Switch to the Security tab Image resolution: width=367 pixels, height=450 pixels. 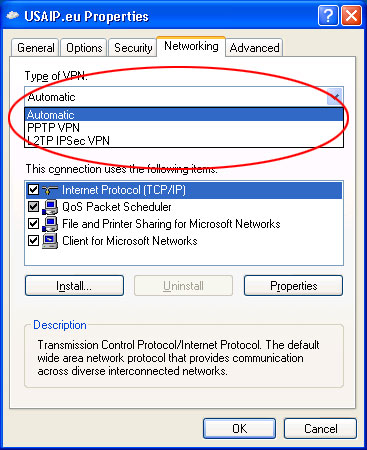[x=133, y=48]
